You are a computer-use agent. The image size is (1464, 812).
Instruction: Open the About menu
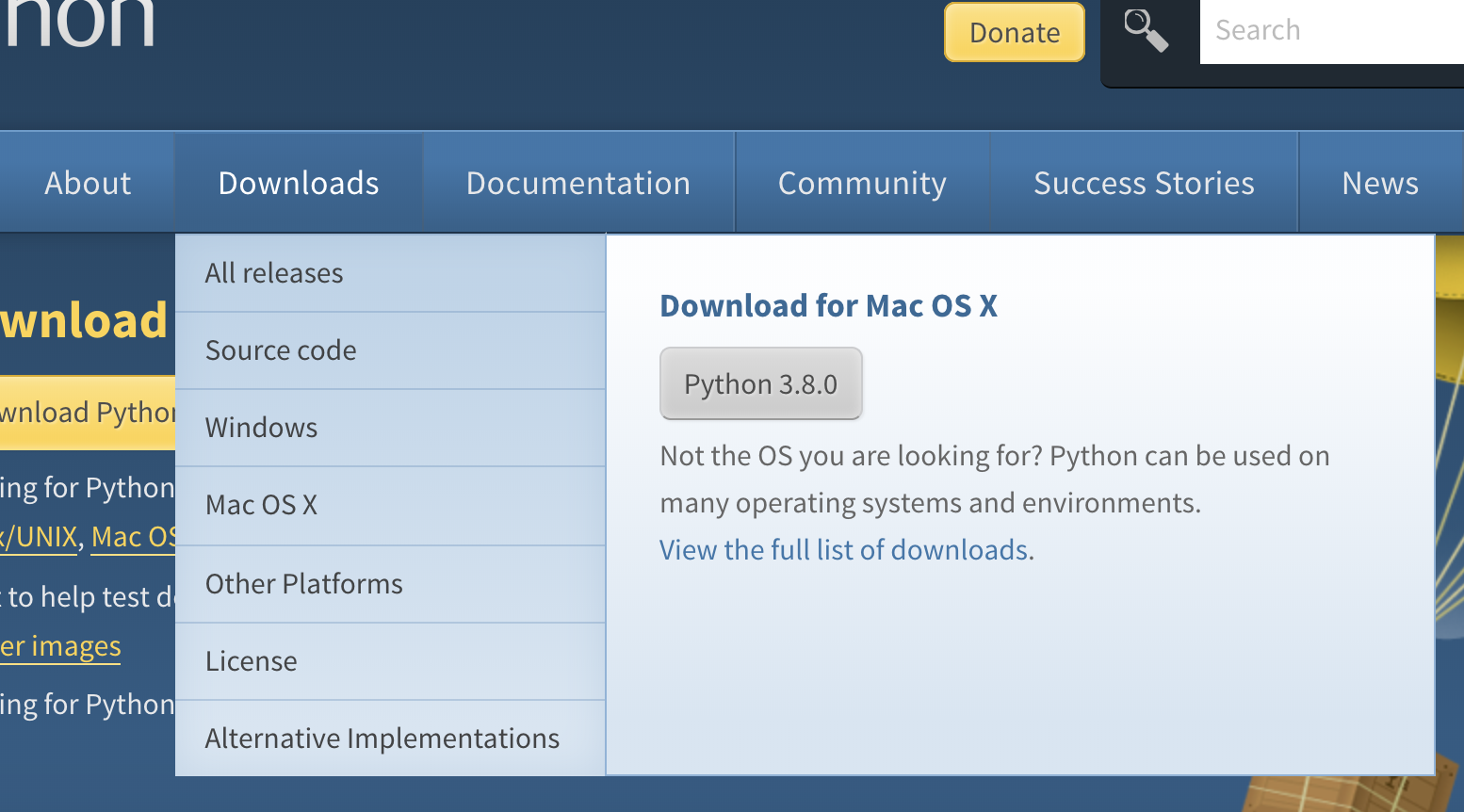(x=88, y=183)
